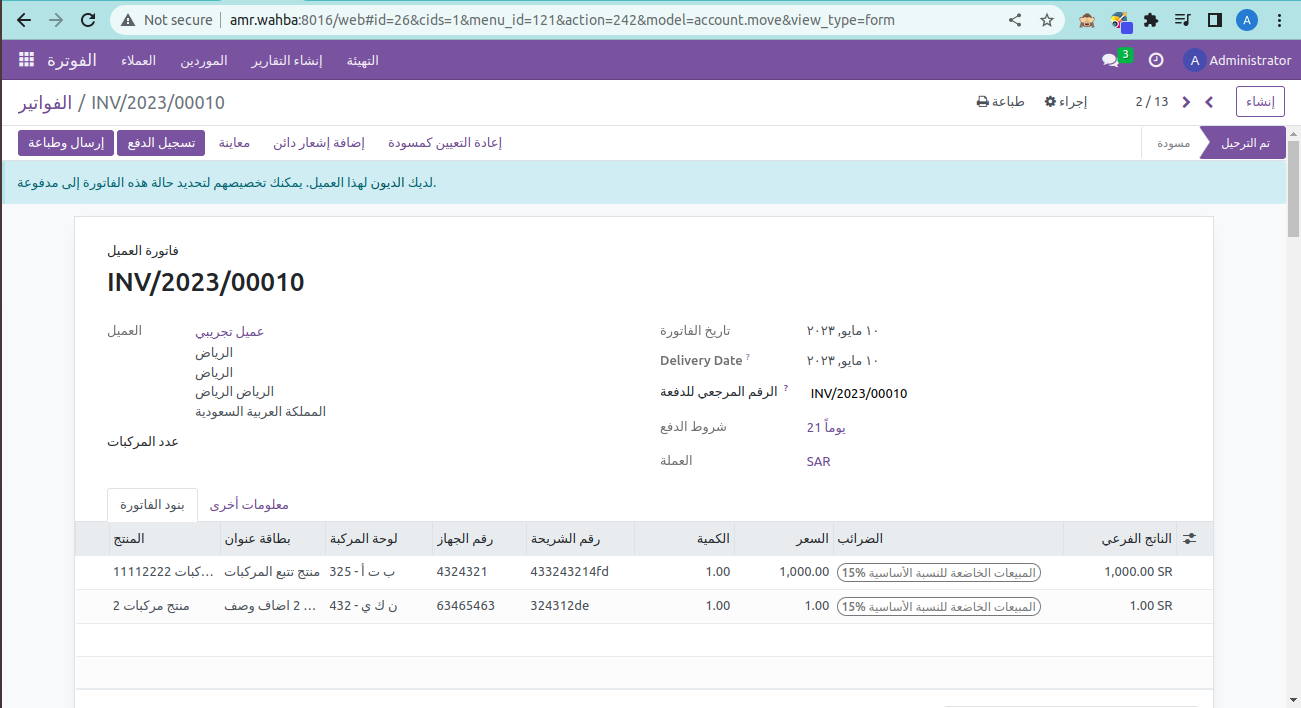The image size is (1301, 708).
Task: Go to the previous record arrow
Action: [x=1209, y=102]
